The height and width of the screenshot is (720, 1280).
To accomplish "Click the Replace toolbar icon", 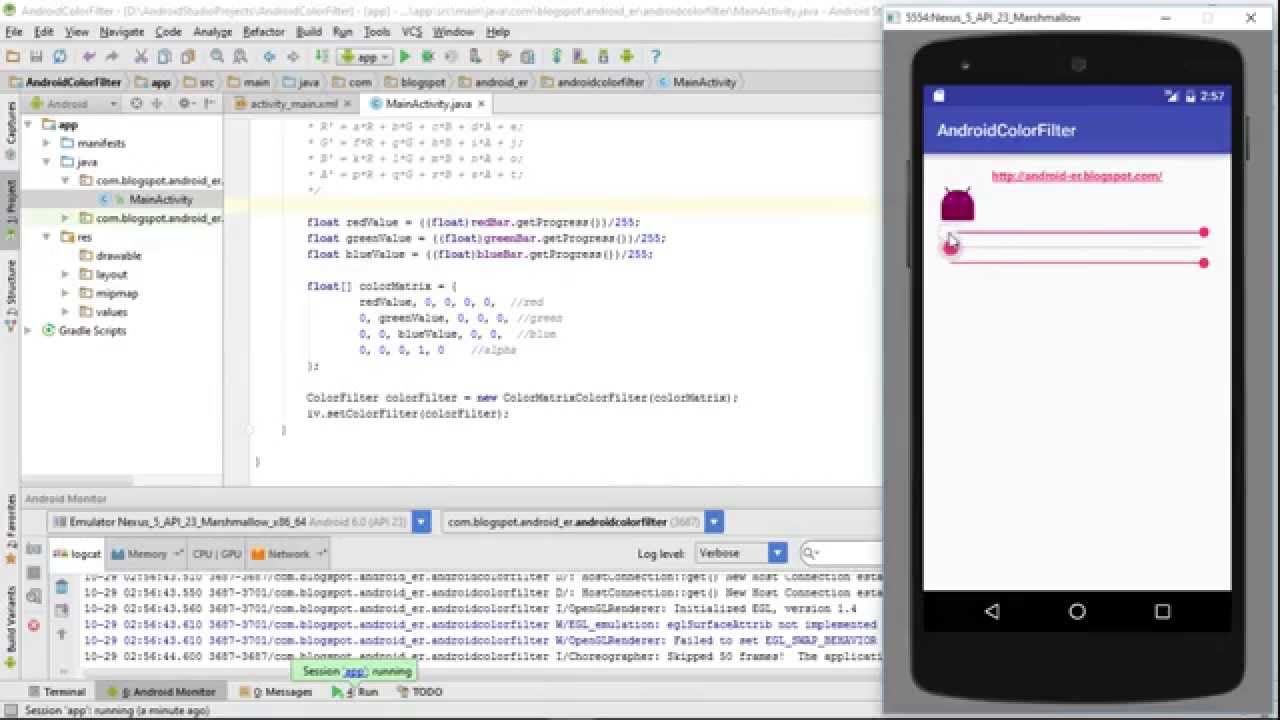I will (x=242, y=57).
